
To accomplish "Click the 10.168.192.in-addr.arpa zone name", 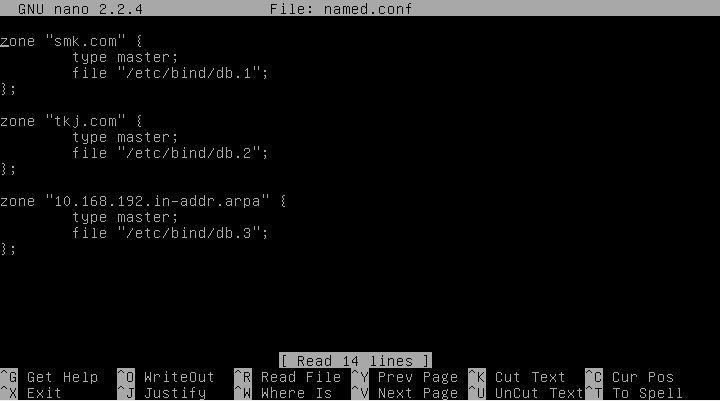I will click(x=157, y=201).
